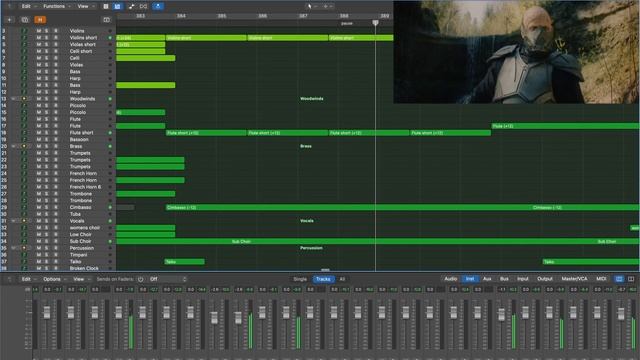This screenshot has width=640, height=360.
Task: Solo the Sub Choir track
Action: coord(47,241)
